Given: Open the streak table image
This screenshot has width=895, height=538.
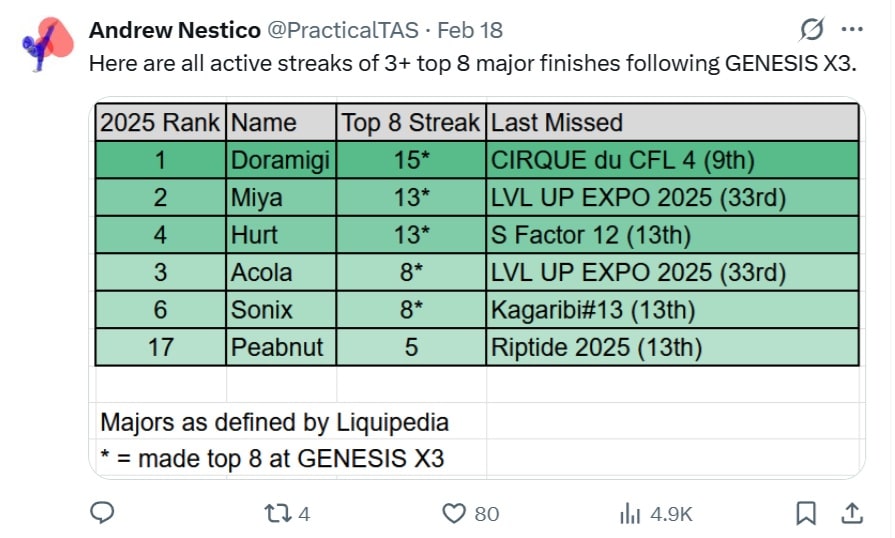Looking at the screenshot, I should click(478, 288).
